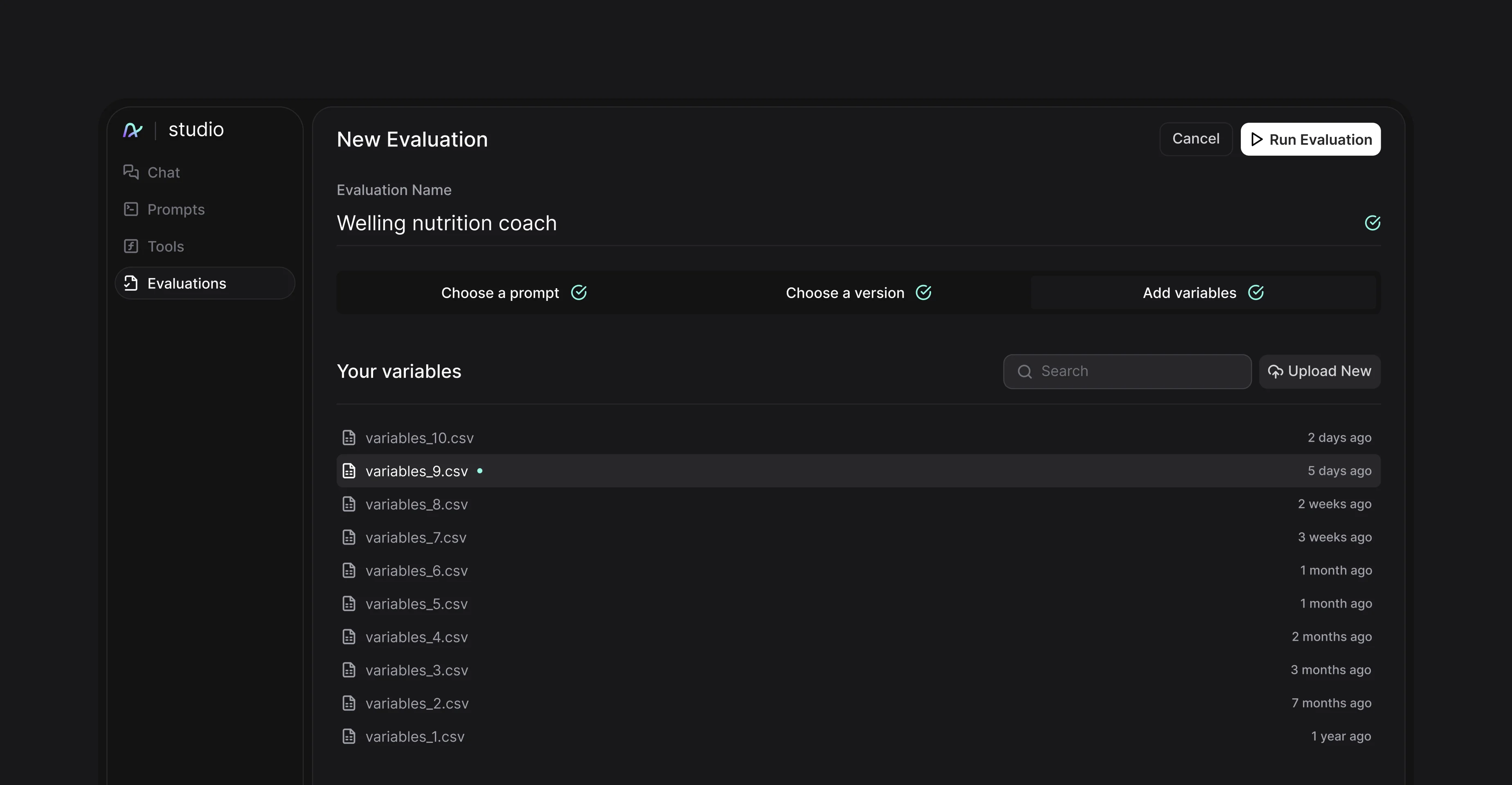Viewport: 1512px width, 785px height.
Task: Cancel the new evaluation
Action: (1196, 139)
